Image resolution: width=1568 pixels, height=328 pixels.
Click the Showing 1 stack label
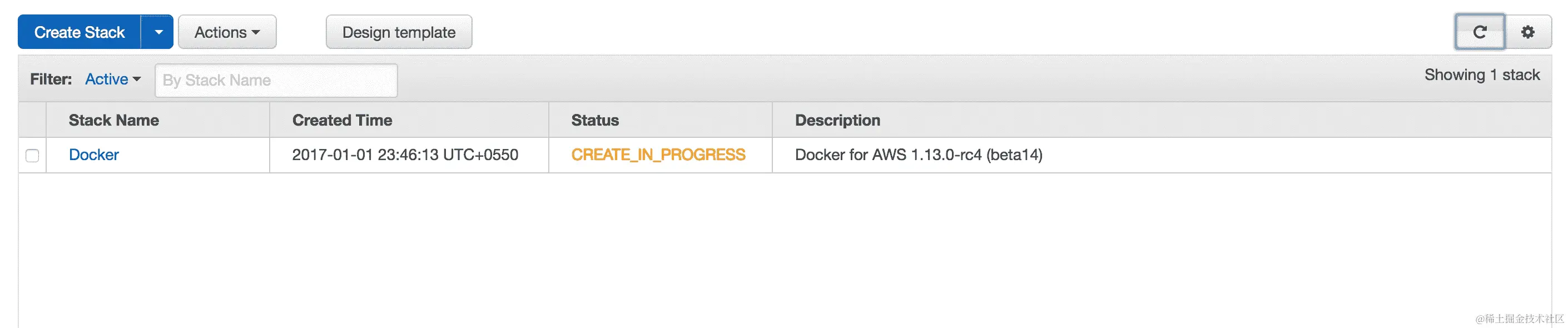(x=1482, y=74)
